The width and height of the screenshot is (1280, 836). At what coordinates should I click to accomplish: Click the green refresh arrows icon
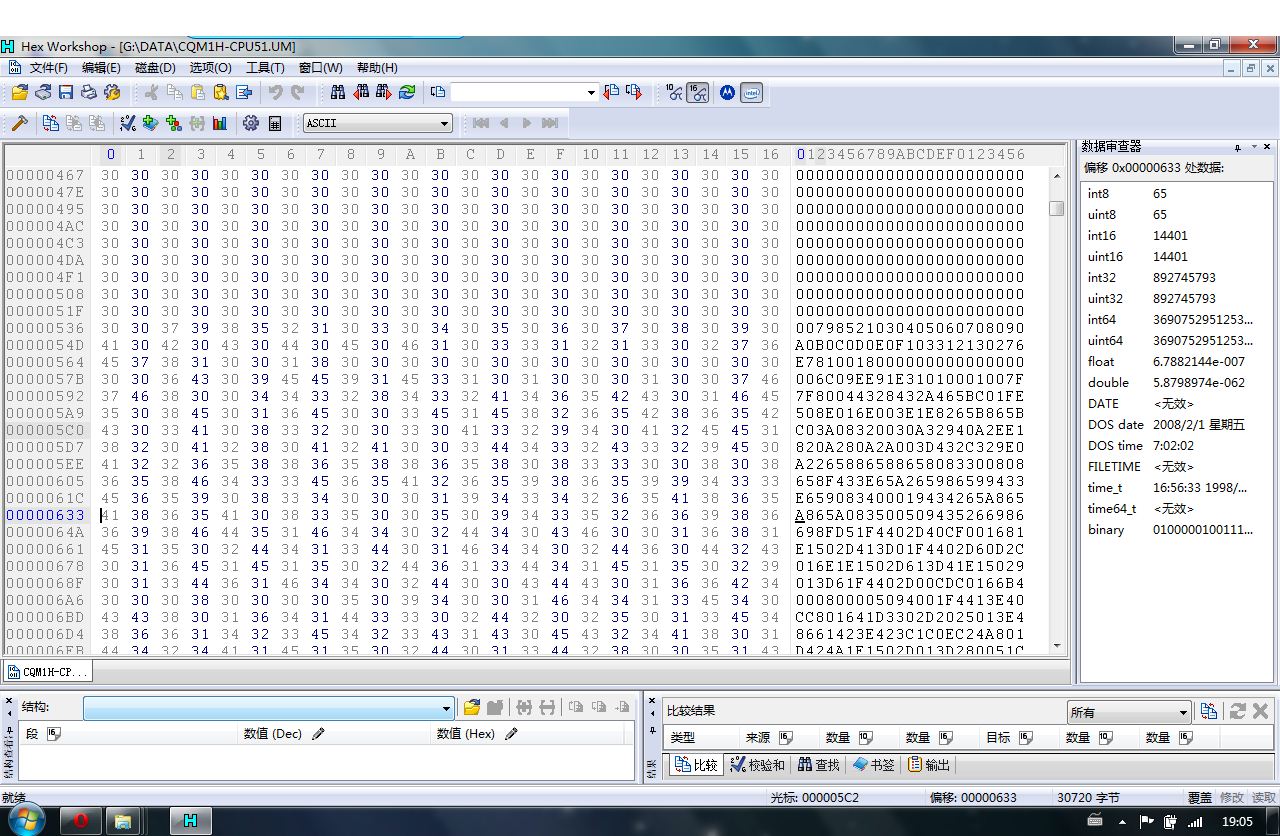(x=407, y=92)
